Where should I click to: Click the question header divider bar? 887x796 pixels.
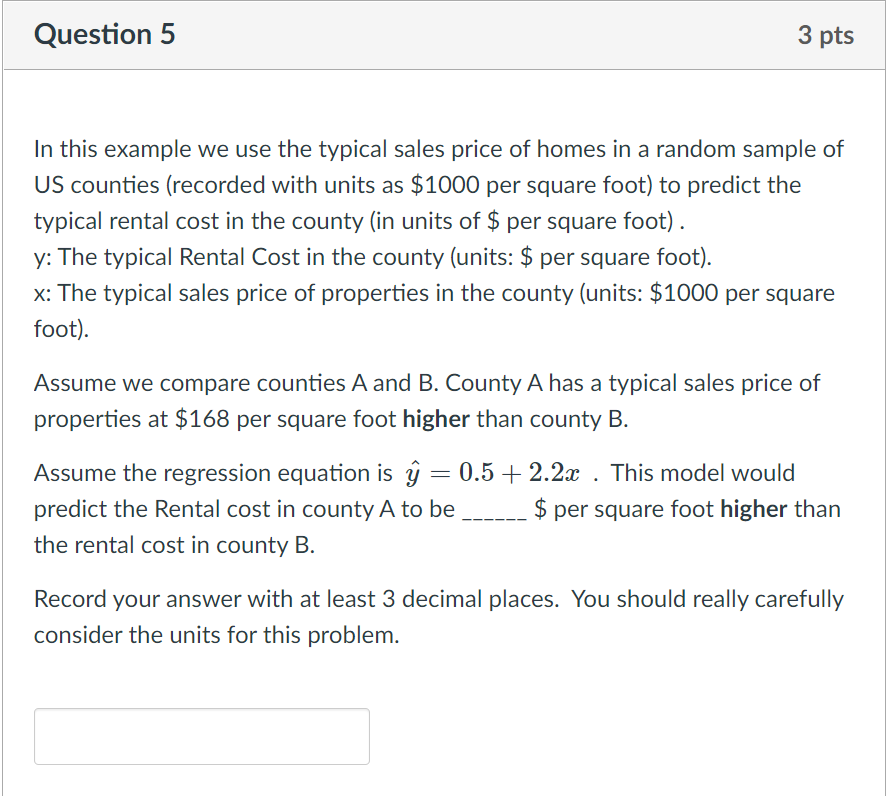tap(443, 70)
